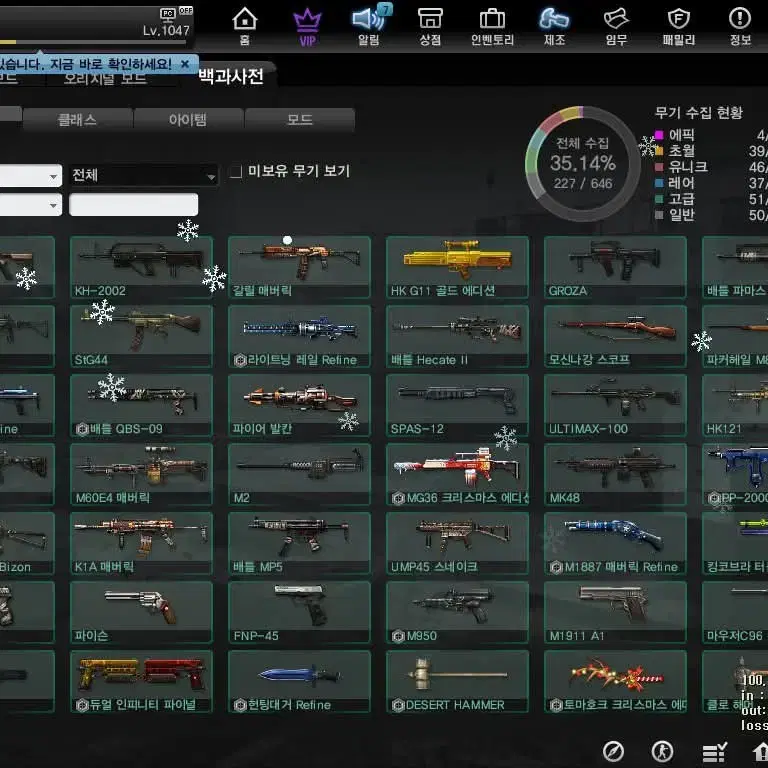Viewport: 768px width, 768px height.
Task: Select the 헌팅대거 Refine knife card
Action: coord(299,681)
